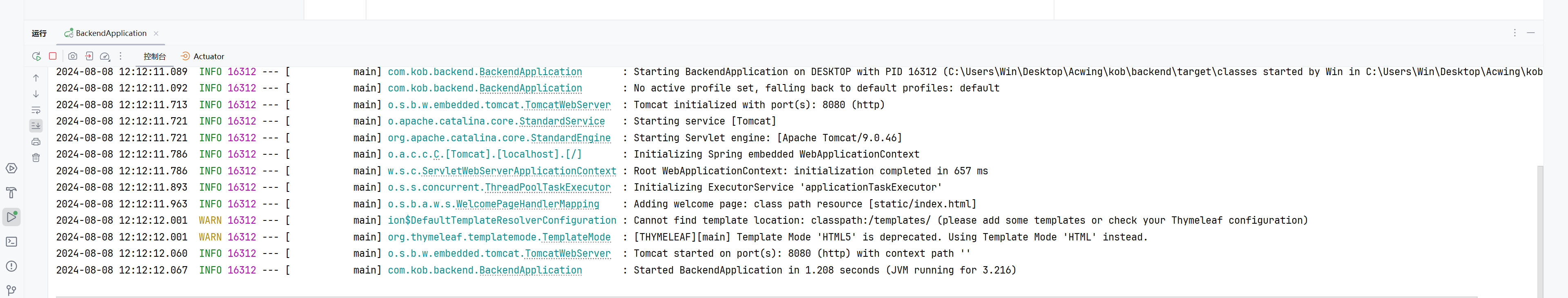Open the Build hammer tool window
Image resolution: width=1568 pixels, height=298 pixels.
(x=11, y=193)
